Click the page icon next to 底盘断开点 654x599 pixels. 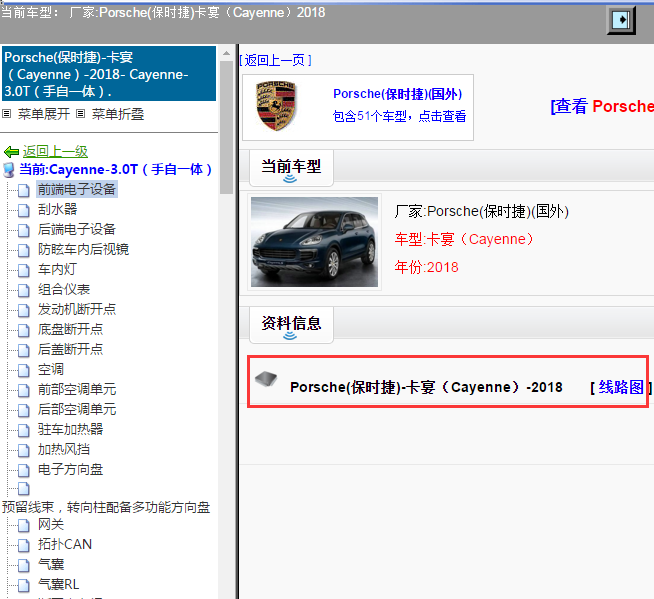point(24,330)
